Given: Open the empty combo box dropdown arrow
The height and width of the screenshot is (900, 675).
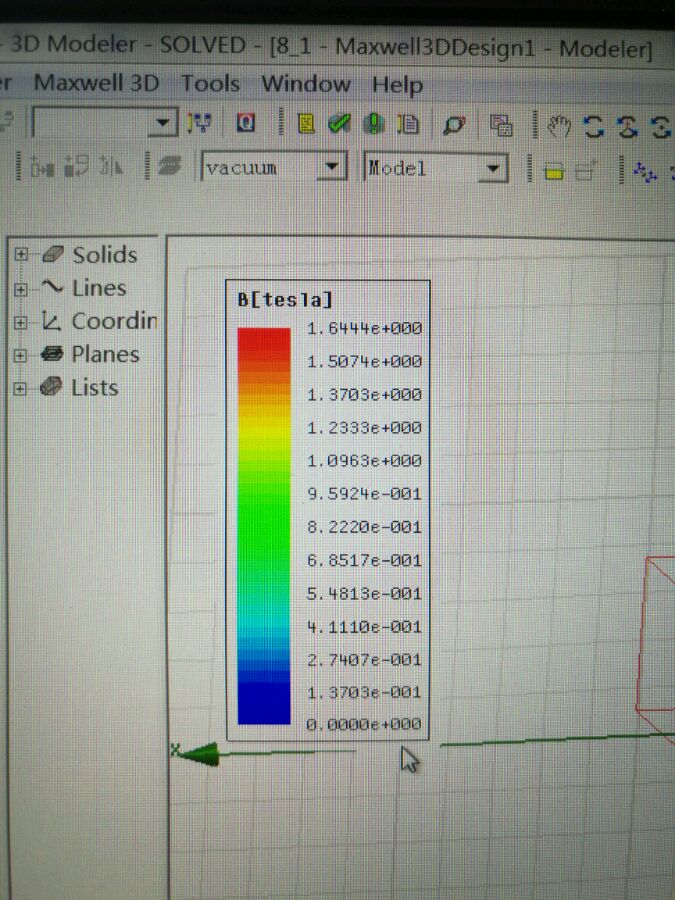Looking at the screenshot, I should coord(162,122).
